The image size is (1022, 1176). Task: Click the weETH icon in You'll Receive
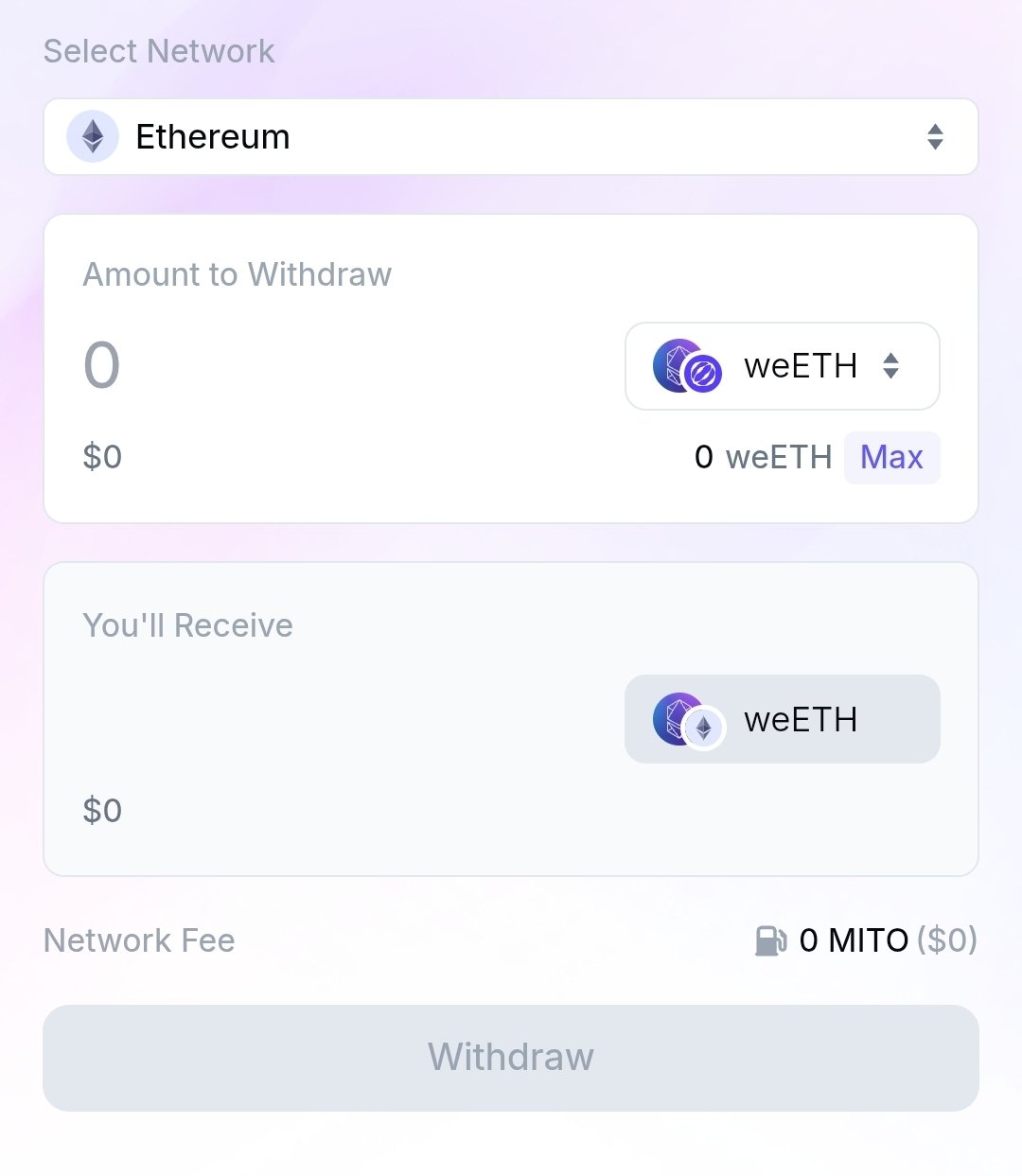coord(687,720)
